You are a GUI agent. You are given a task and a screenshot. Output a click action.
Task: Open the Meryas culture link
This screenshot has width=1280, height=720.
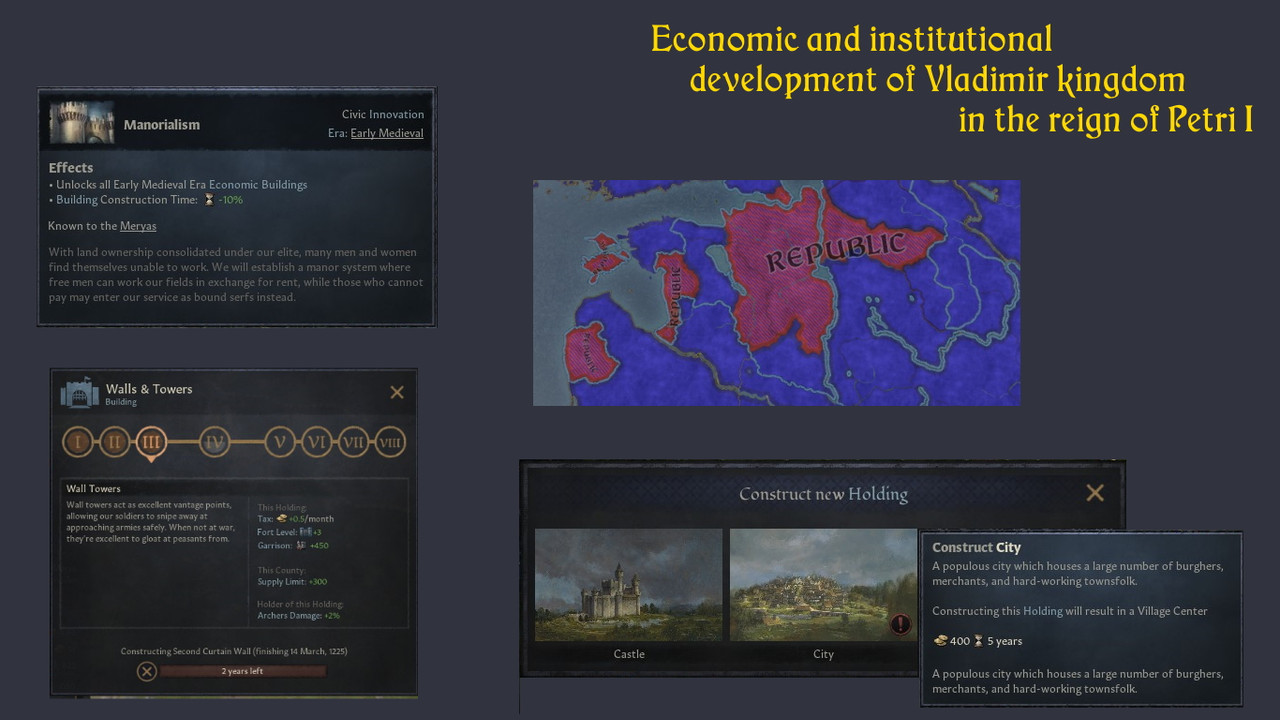click(138, 226)
